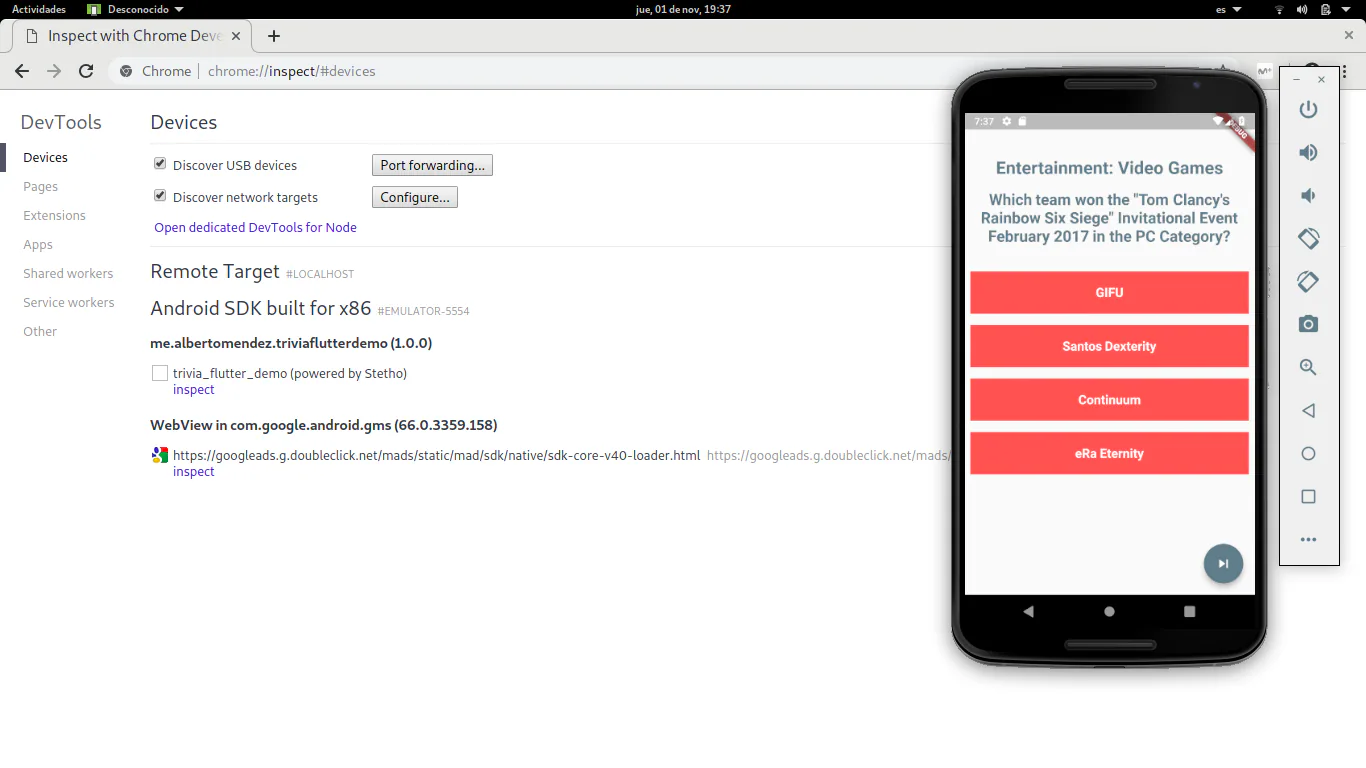Select Service workers in DevTools sidebar
The image size is (1366, 768).
(x=69, y=302)
